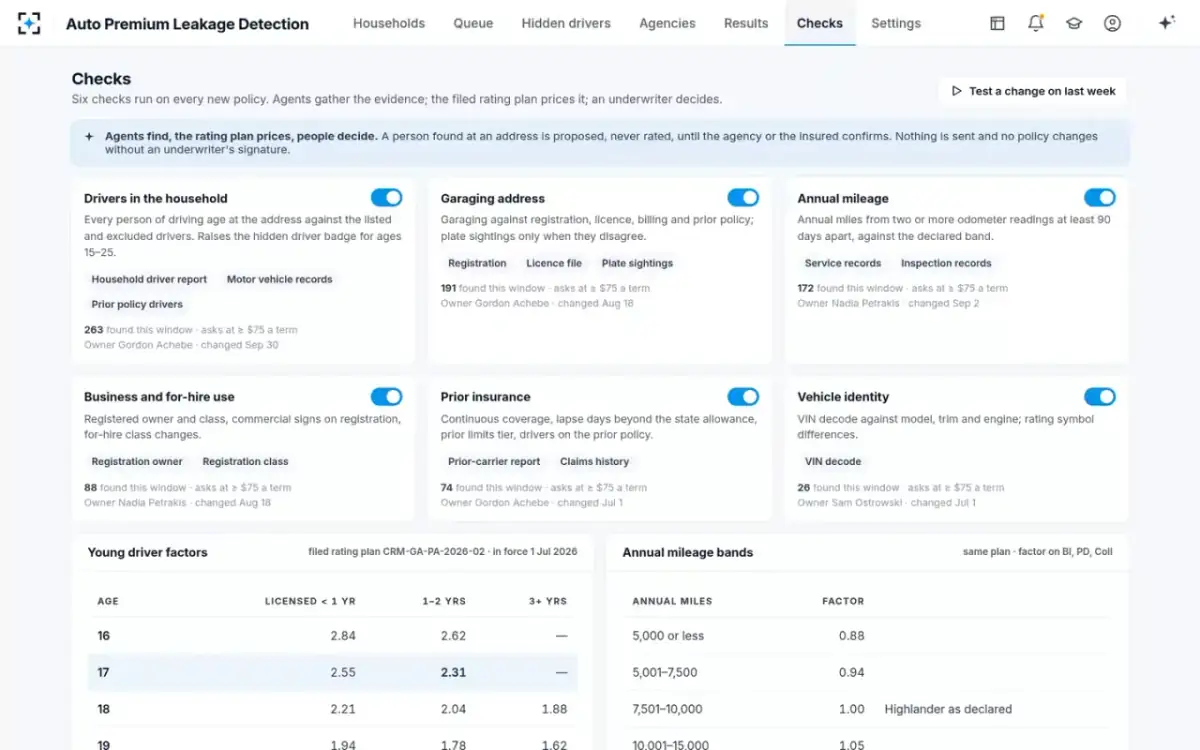The height and width of the screenshot is (750, 1200).
Task: Open the graduation cap learning icon
Action: [1074, 23]
